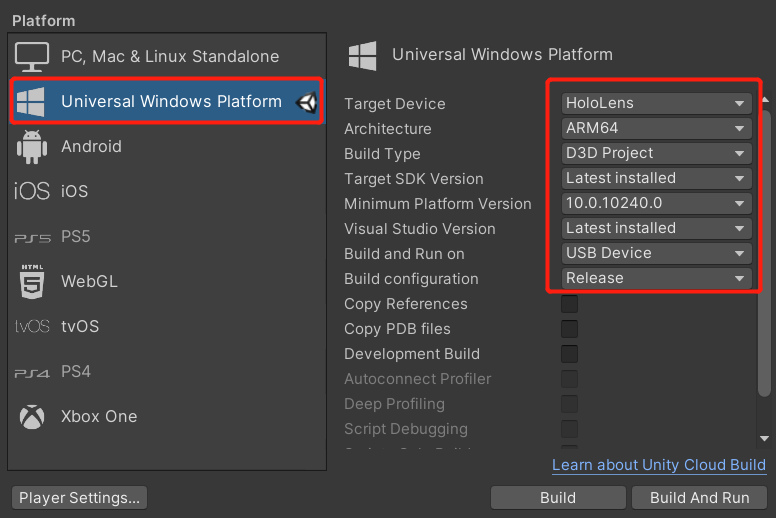Toggle the Copy PDB files checkbox
This screenshot has height=518, width=776.
(x=569, y=329)
